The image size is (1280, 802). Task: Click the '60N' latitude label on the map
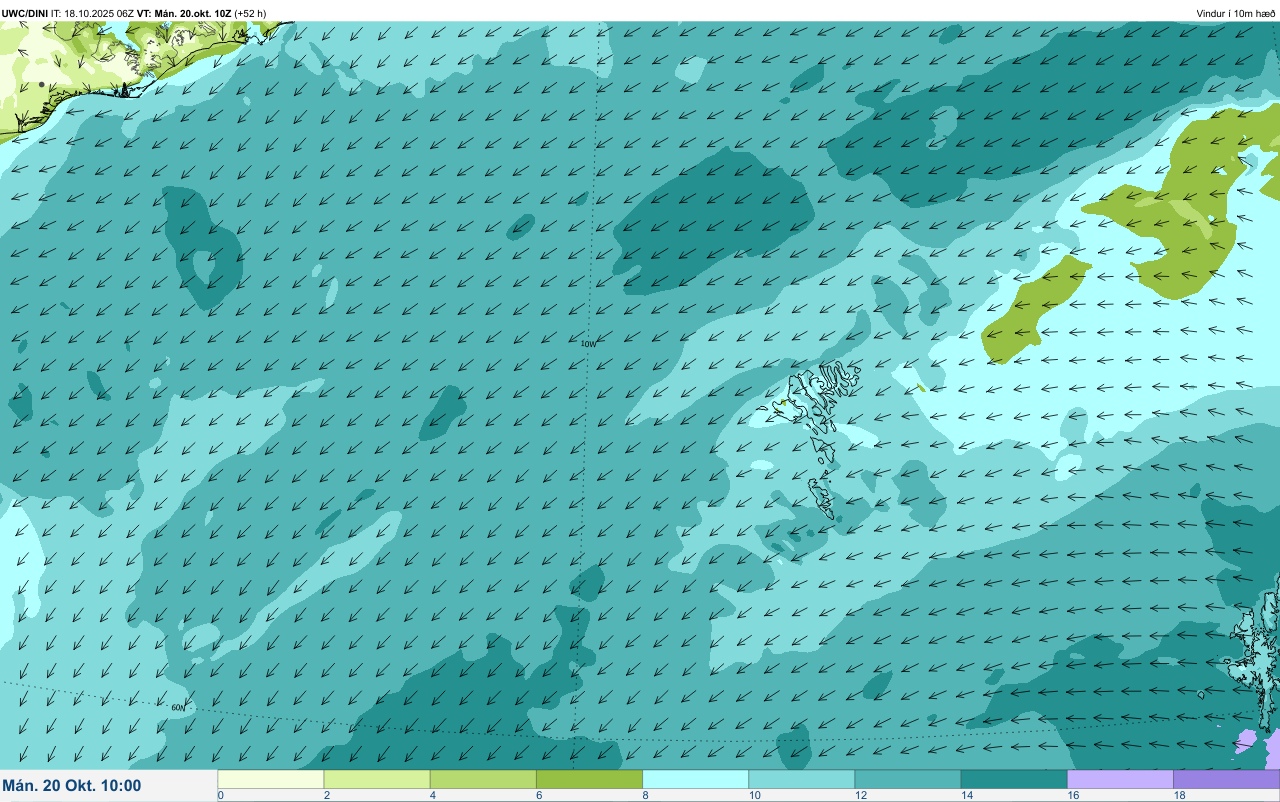(x=178, y=708)
